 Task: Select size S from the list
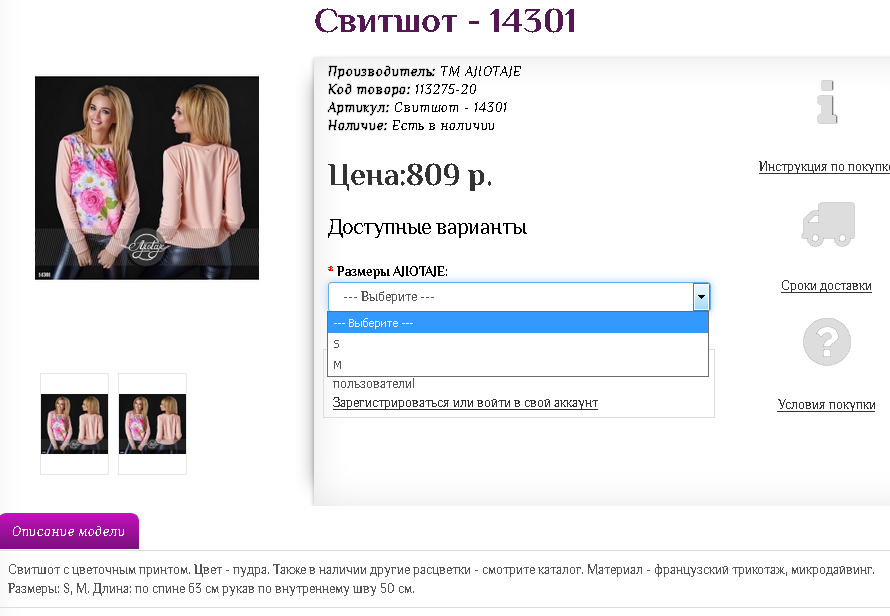tap(517, 344)
